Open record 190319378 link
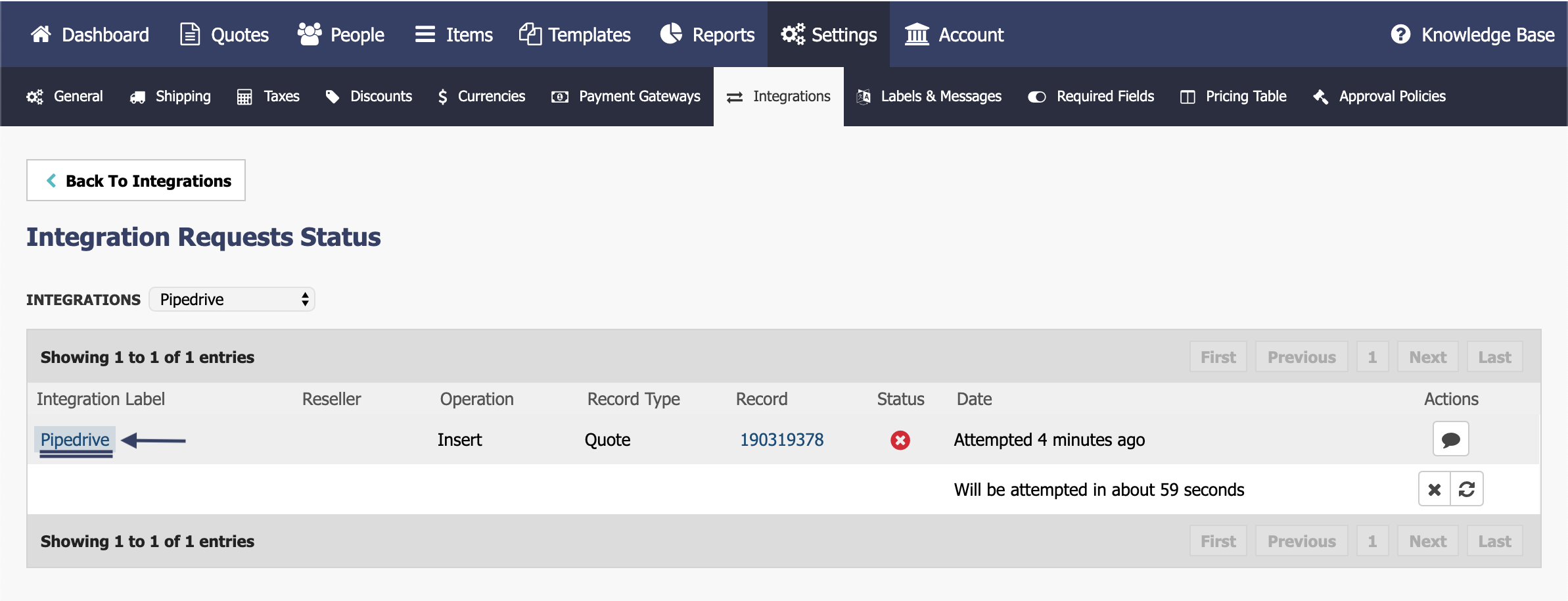 click(781, 440)
